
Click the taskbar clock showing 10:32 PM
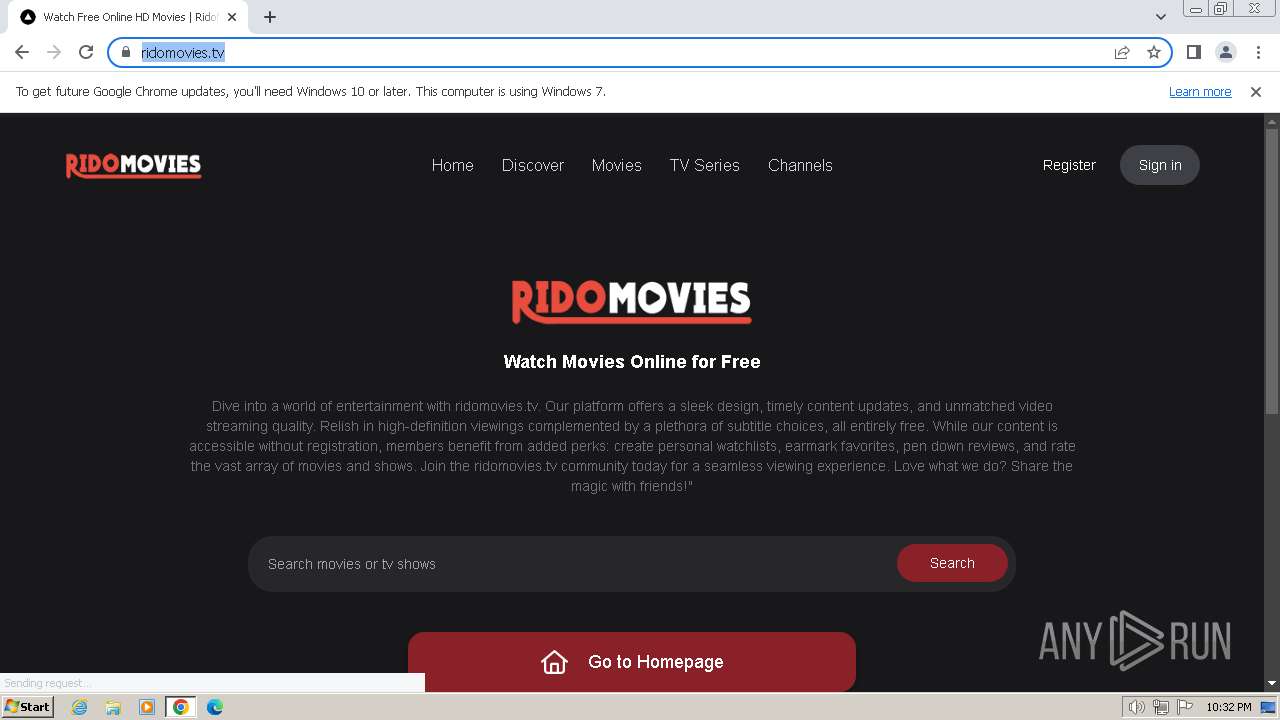pos(1229,707)
